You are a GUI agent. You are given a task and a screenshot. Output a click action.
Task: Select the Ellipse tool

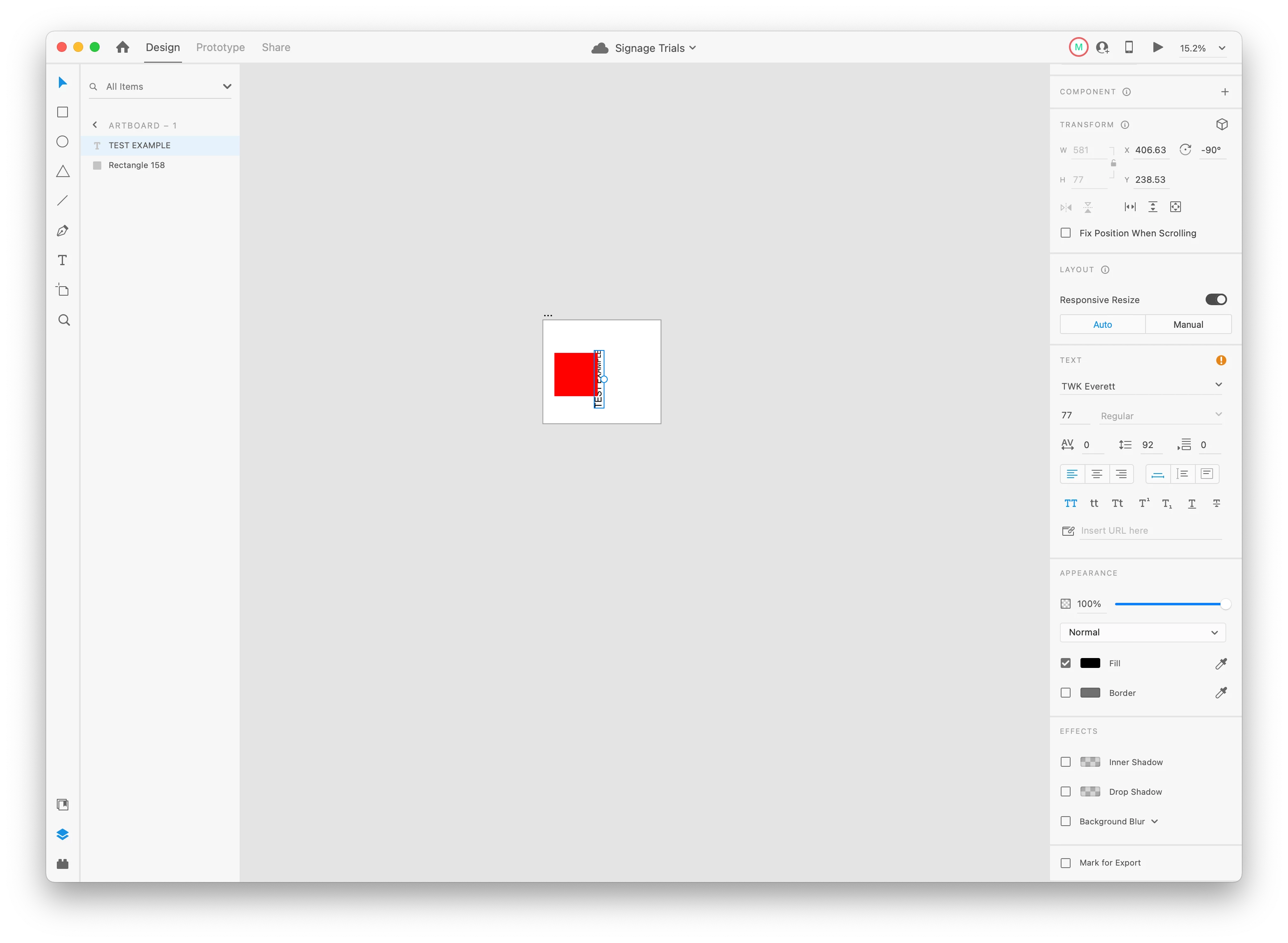[x=63, y=142]
